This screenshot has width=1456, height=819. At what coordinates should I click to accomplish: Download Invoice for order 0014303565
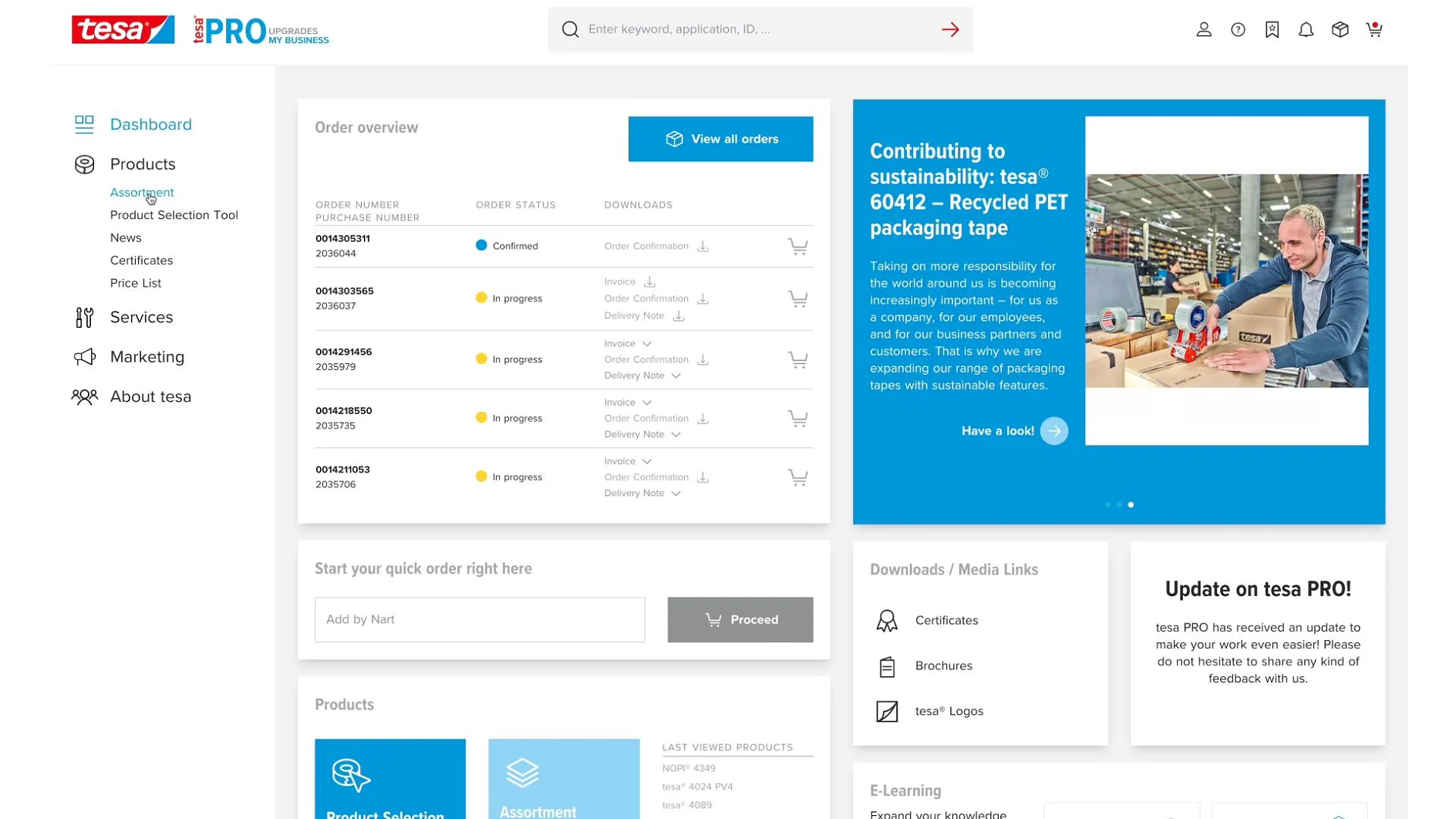click(649, 282)
